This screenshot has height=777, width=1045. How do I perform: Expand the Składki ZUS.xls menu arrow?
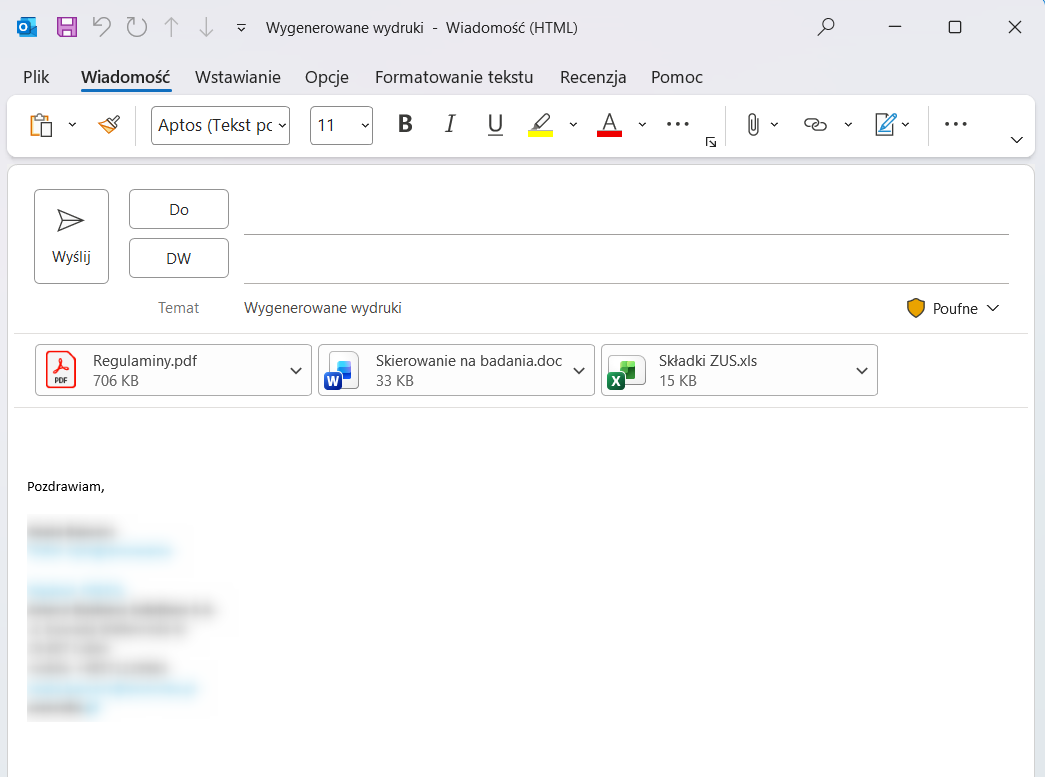[862, 371]
